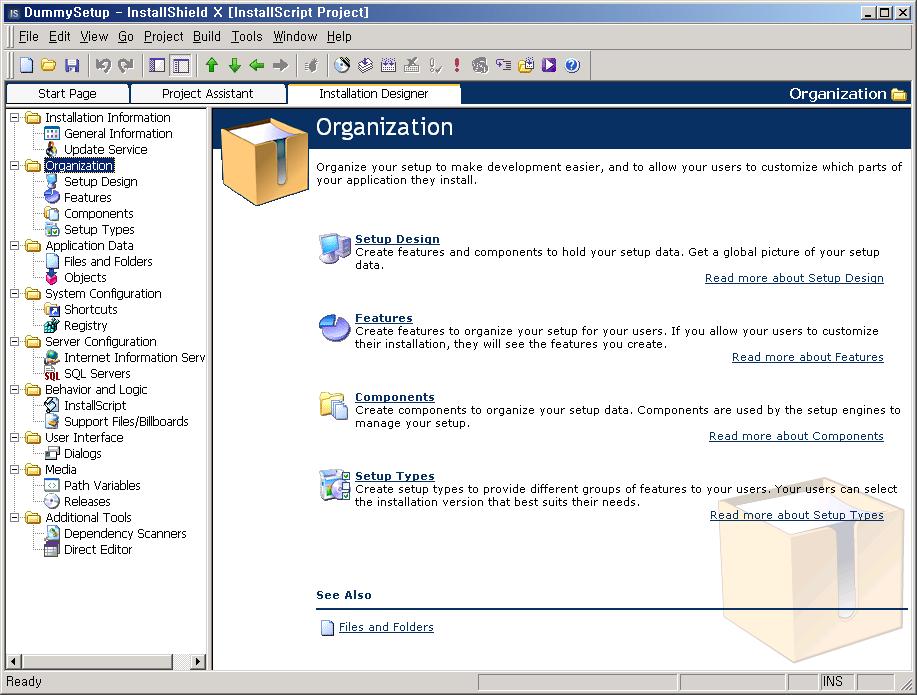This screenshot has height=695, width=917.
Task: Select General Information in the tree
Action: (118, 134)
